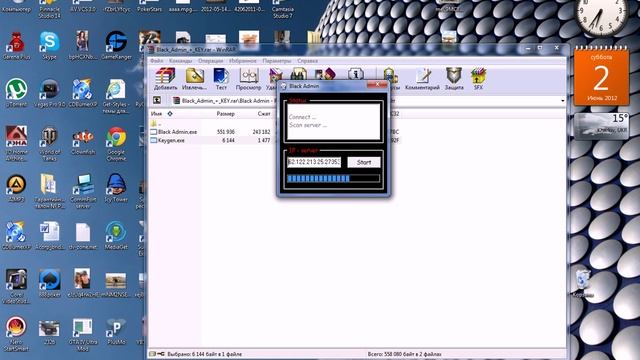Open the Команды menu in WinRAR
640x360 pixels.
coord(180,61)
